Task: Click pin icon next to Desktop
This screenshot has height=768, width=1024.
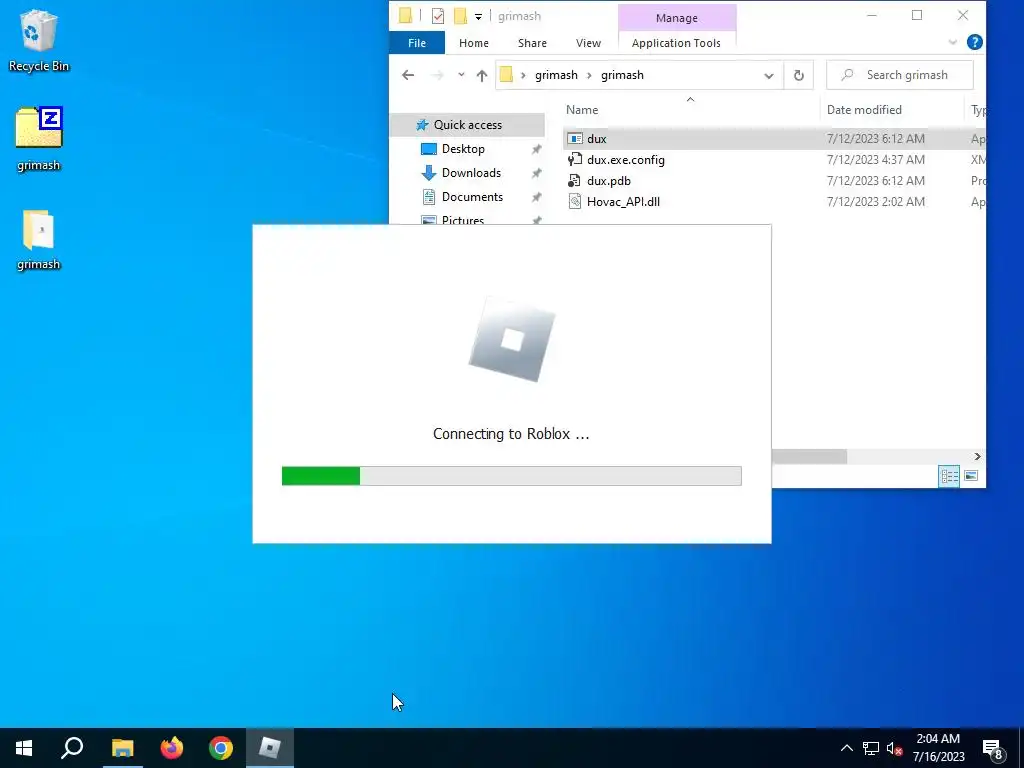Action: coord(536,149)
